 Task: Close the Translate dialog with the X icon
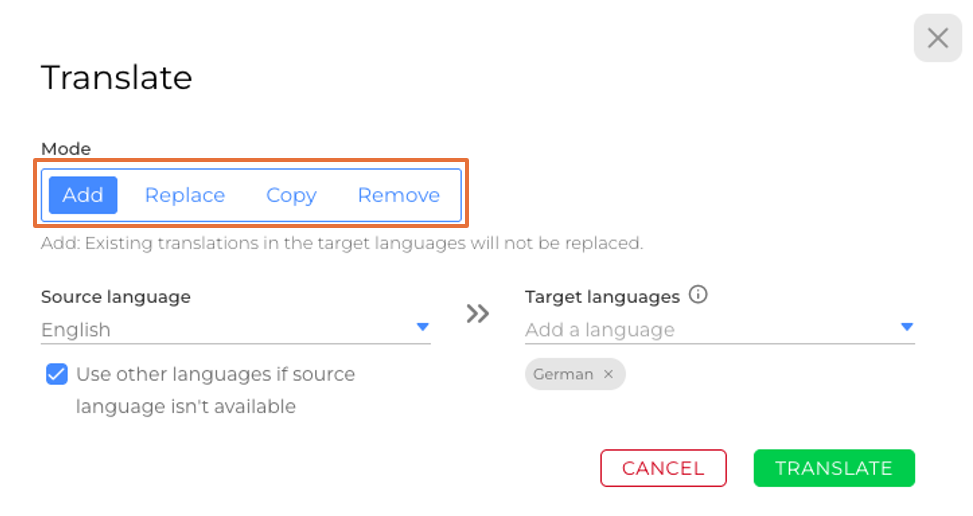click(937, 39)
